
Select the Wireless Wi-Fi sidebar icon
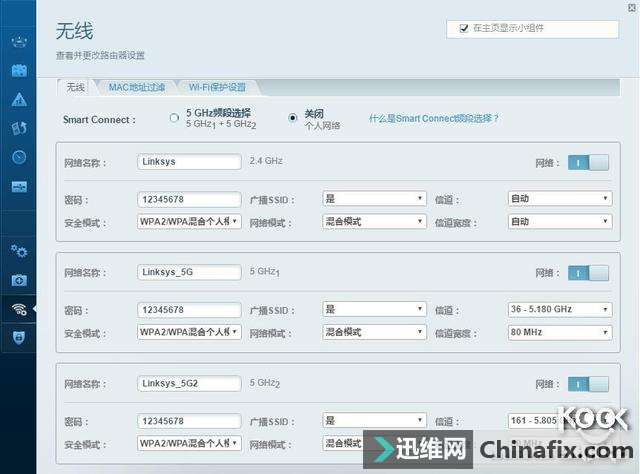tap(19, 309)
